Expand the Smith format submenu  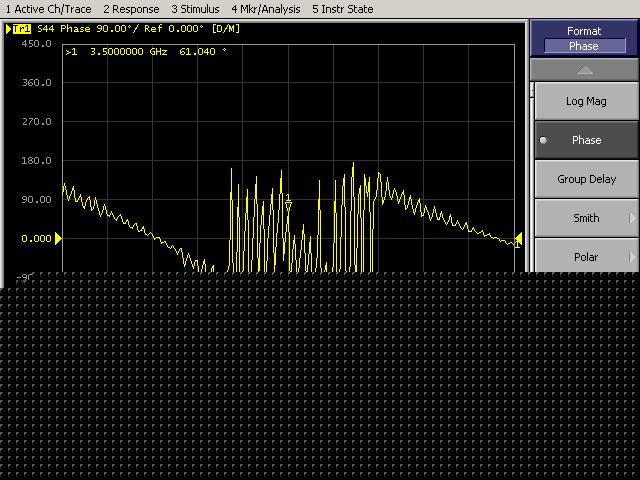pyautogui.click(x=586, y=218)
